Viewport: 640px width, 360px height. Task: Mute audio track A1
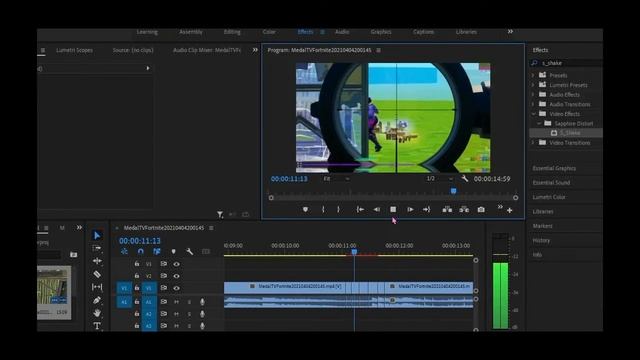coord(176,302)
